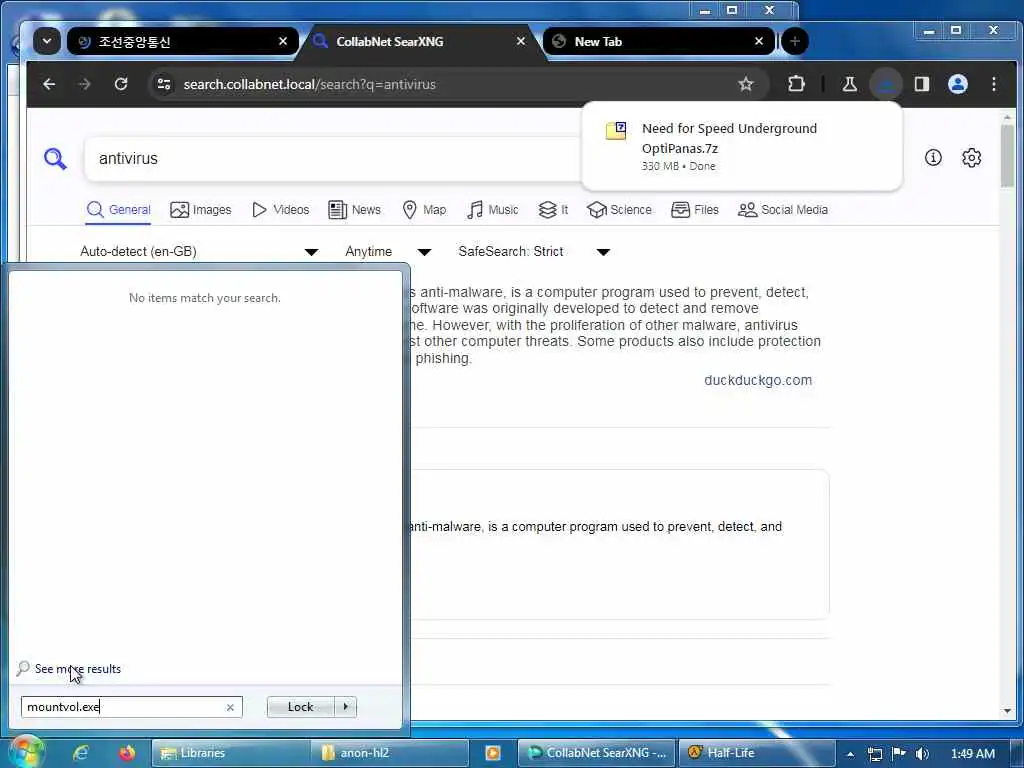The image size is (1024, 768).
Task: Click the browser forward arrow
Action: (x=85, y=84)
